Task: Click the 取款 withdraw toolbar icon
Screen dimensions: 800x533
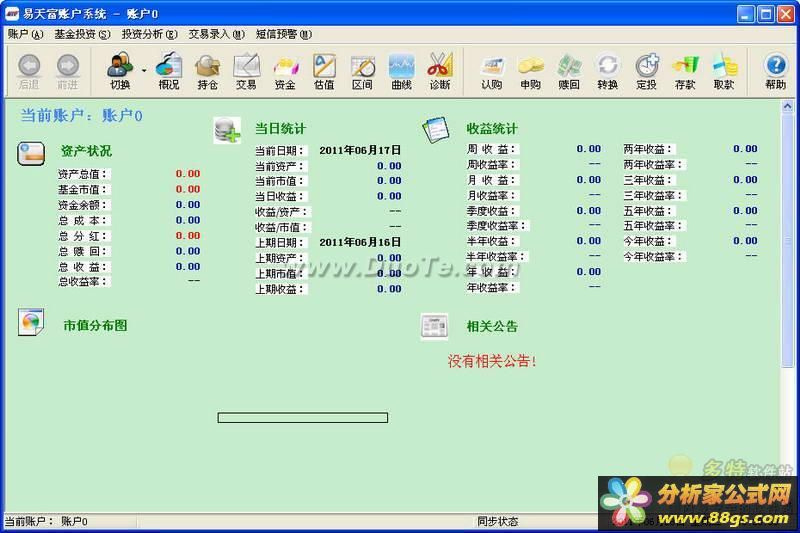Action: coord(724,71)
